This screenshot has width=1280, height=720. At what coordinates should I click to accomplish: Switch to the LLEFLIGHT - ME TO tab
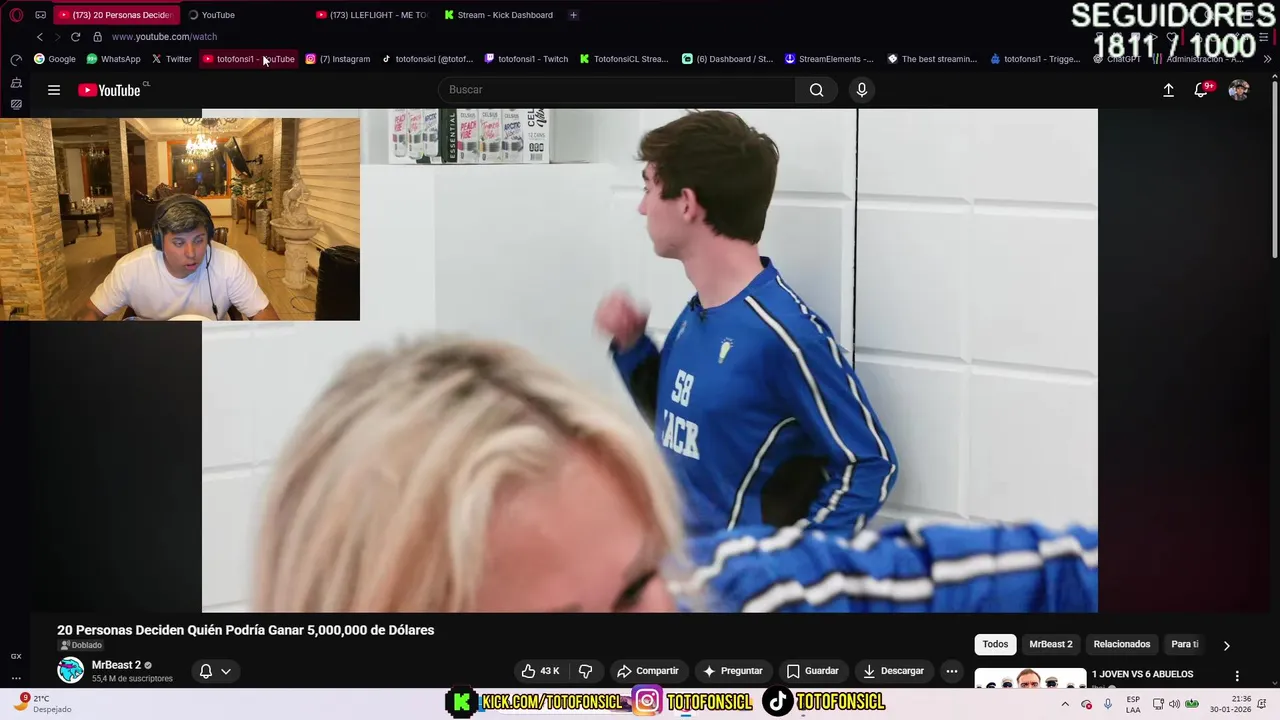coord(372,15)
